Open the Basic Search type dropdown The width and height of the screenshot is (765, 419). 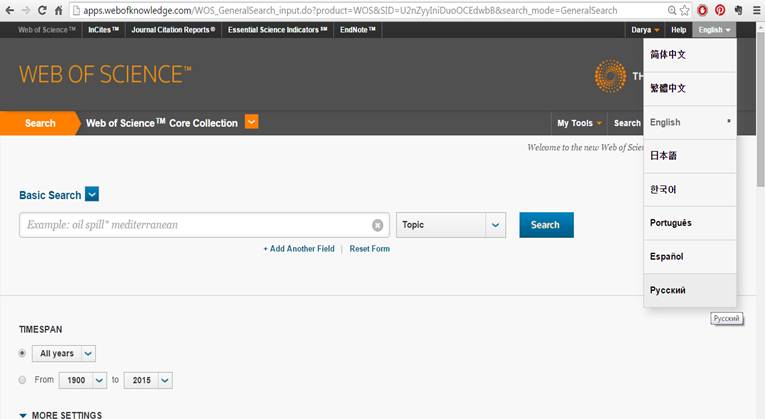pos(92,195)
